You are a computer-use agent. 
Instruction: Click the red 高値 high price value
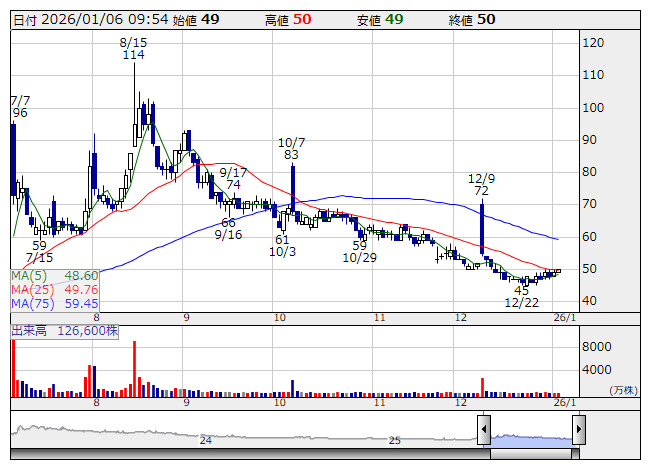(301, 19)
